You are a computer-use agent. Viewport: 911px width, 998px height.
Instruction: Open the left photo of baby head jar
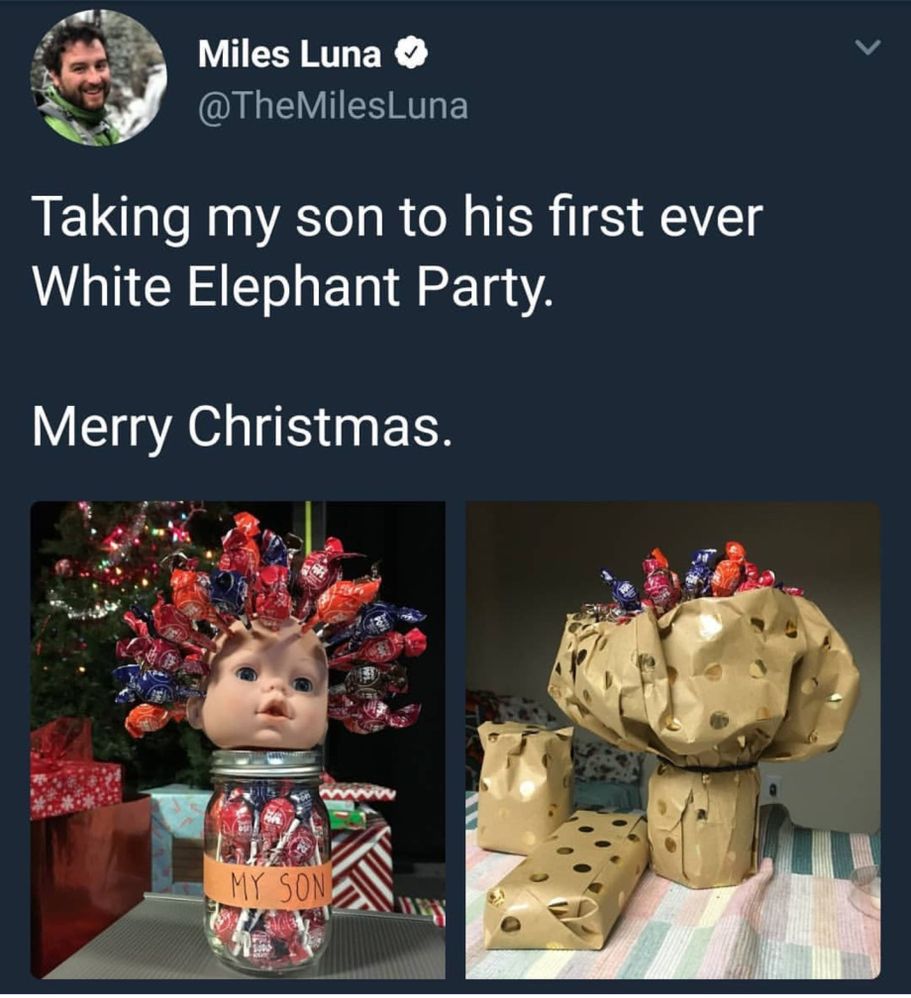click(x=238, y=740)
